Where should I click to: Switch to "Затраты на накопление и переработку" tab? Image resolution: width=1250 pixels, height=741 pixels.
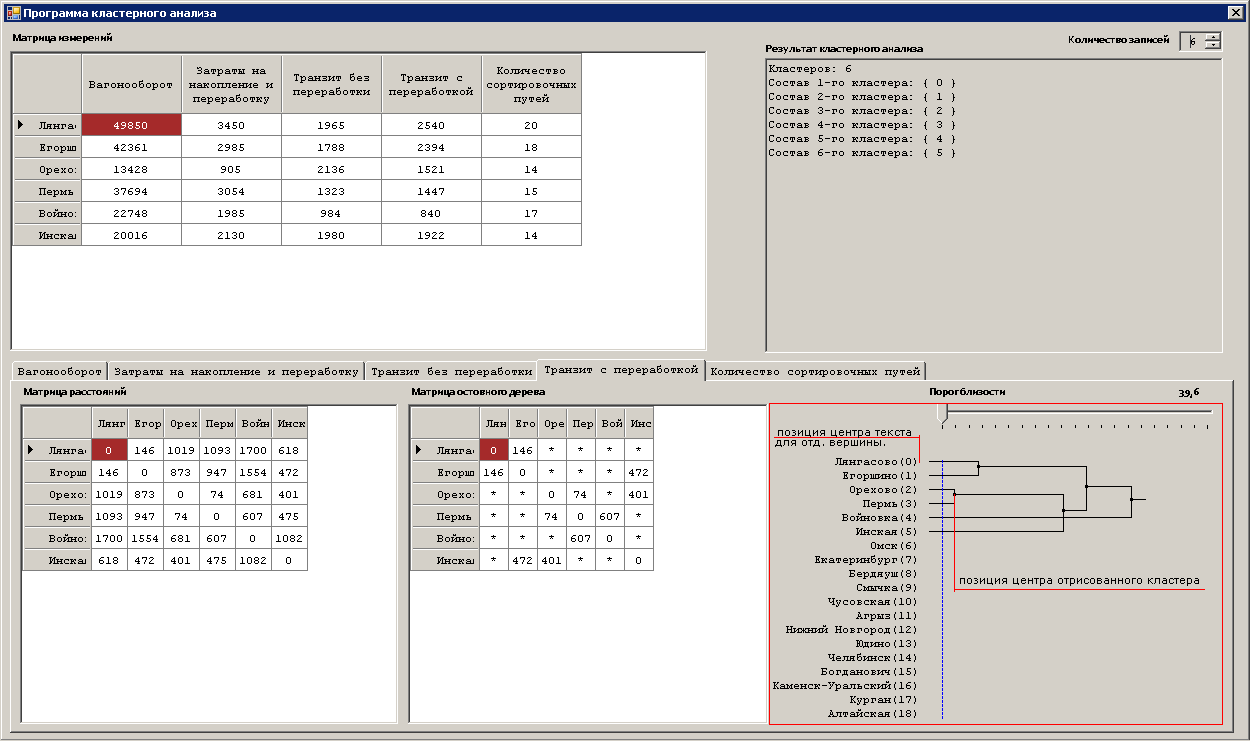pos(236,371)
